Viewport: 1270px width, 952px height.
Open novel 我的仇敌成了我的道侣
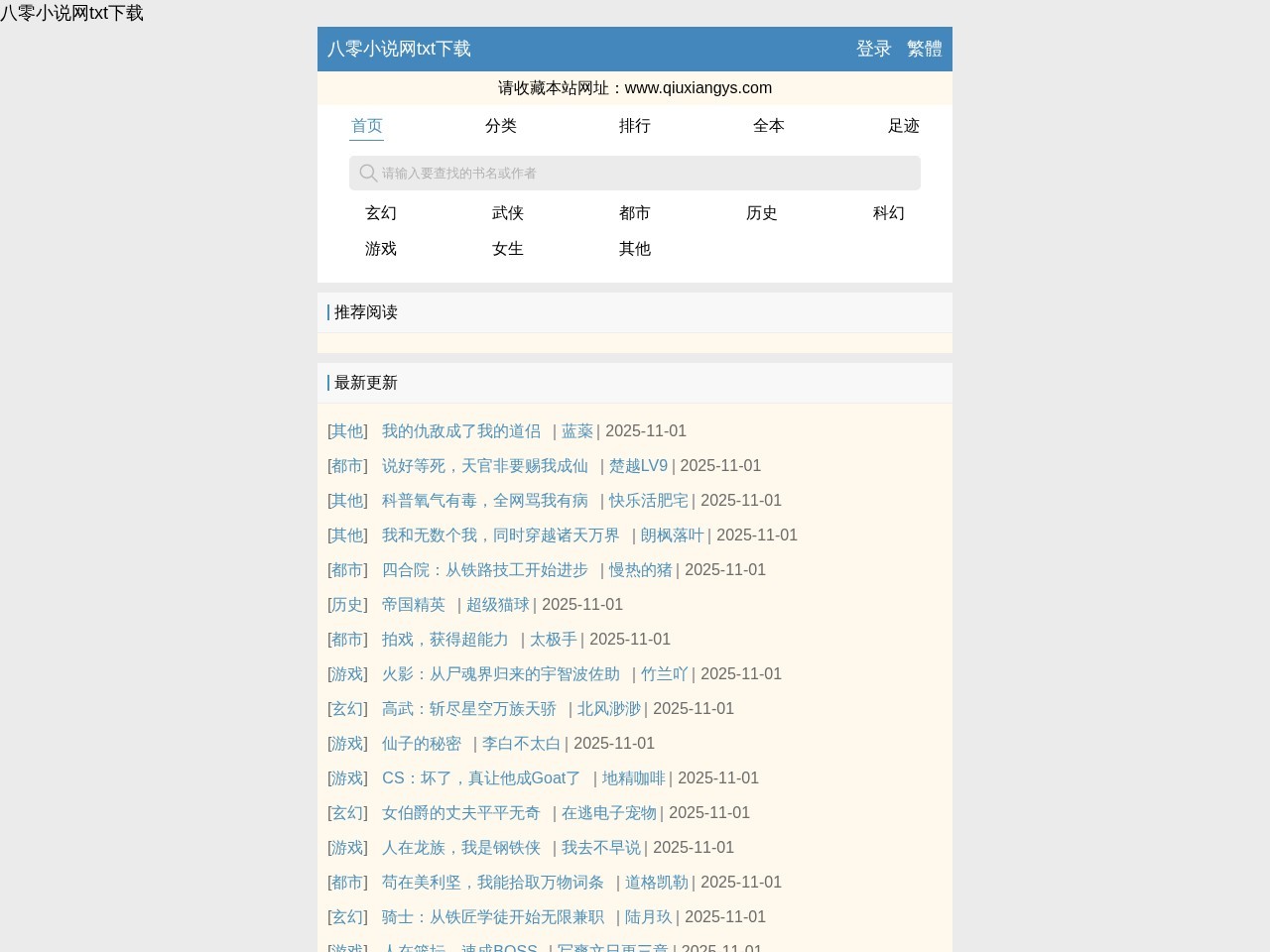pos(461,431)
